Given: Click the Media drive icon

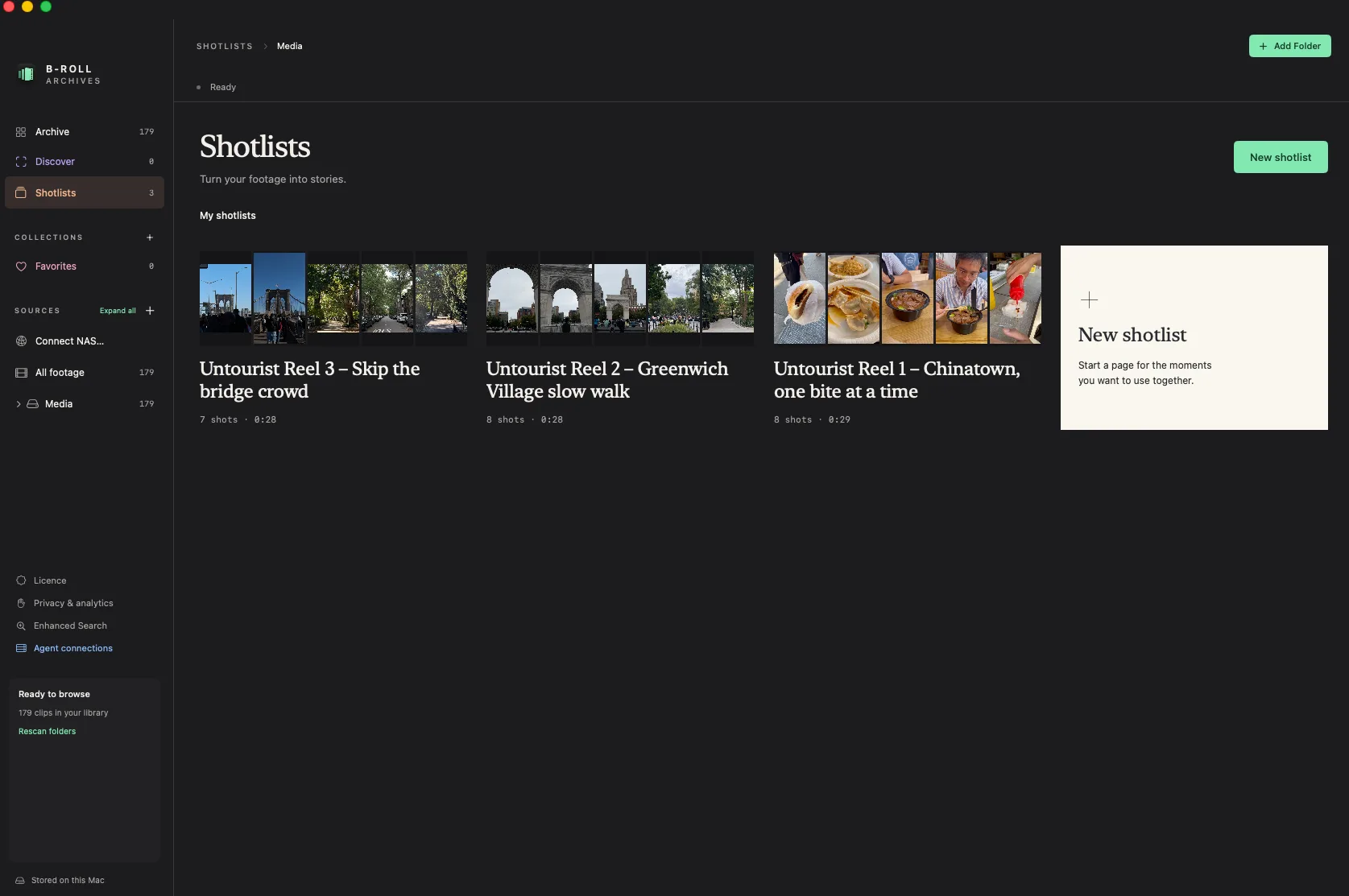Looking at the screenshot, I should coord(33,404).
